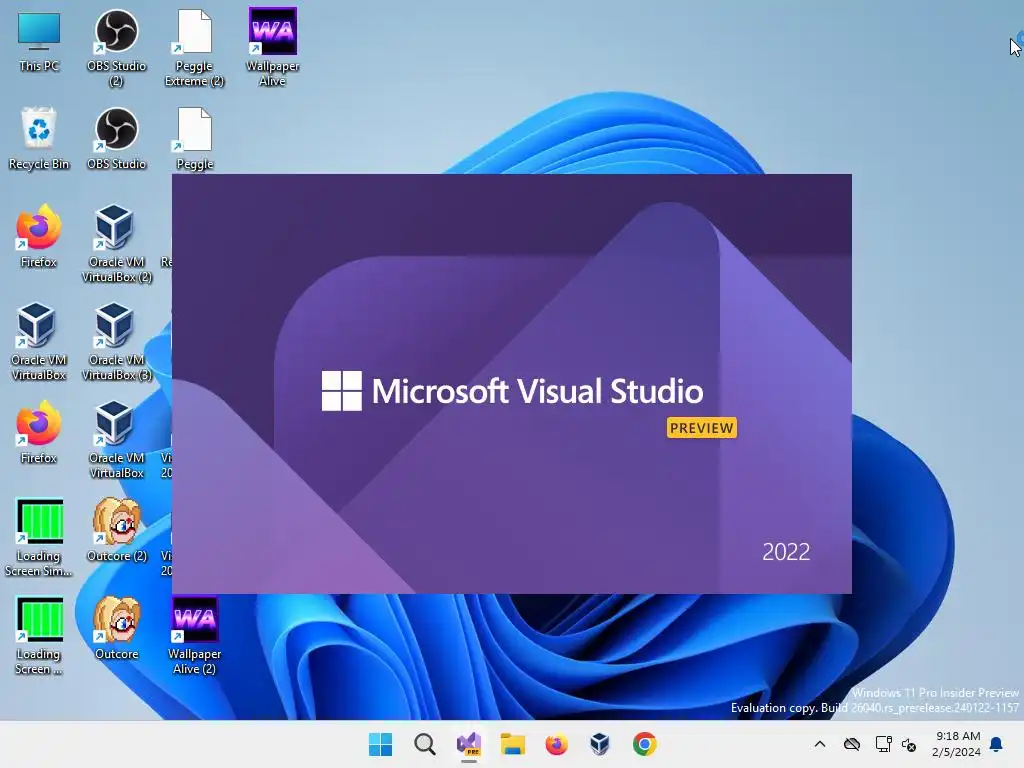Image resolution: width=1024 pixels, height=768 pixels.
Task: Click Visual Studio Preview taskbar icon
Action: click(x=469, y=744)
